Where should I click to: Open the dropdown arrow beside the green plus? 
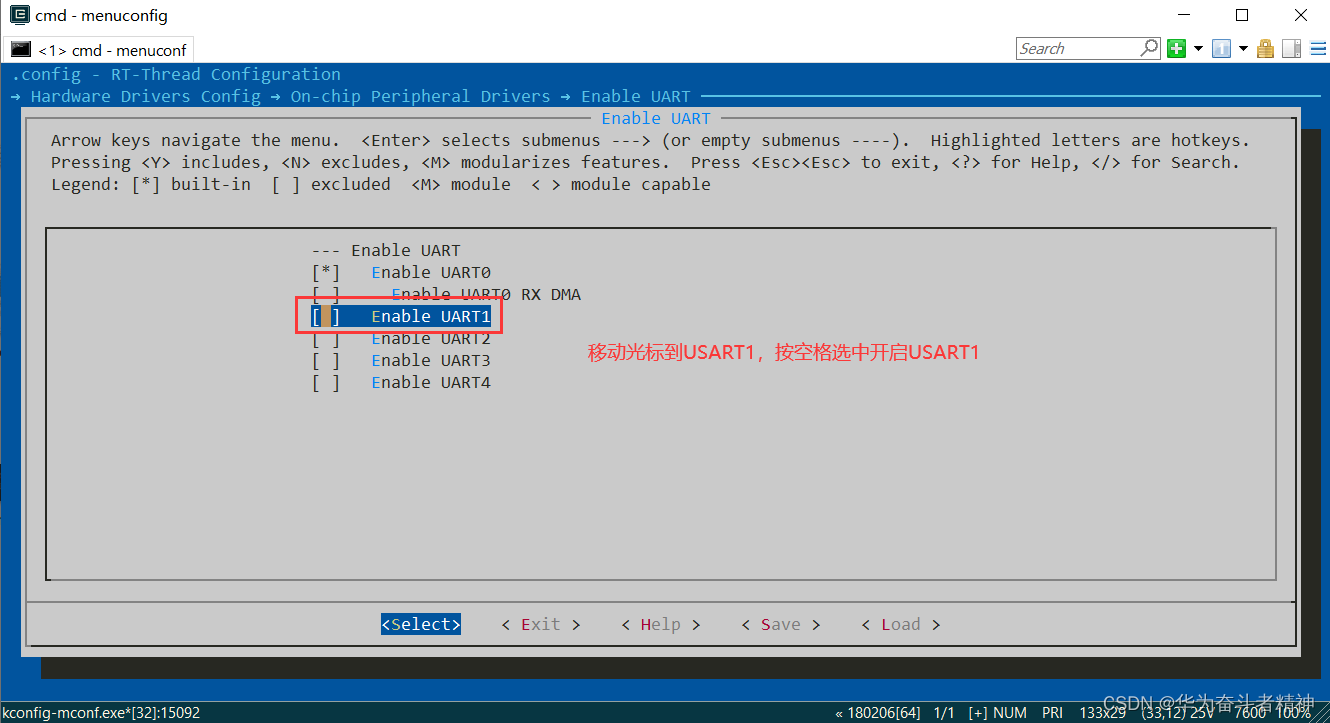pyautogui.click(x=1197, y=47)
